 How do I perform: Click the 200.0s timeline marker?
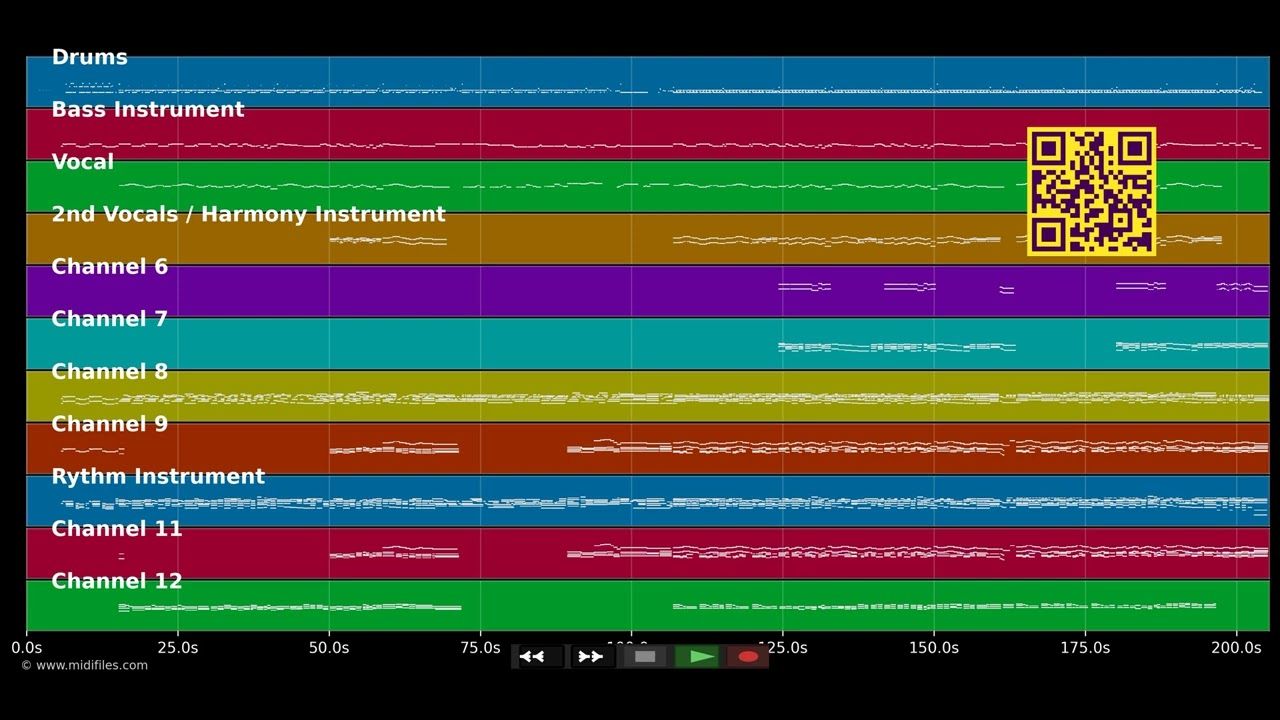1236,648
